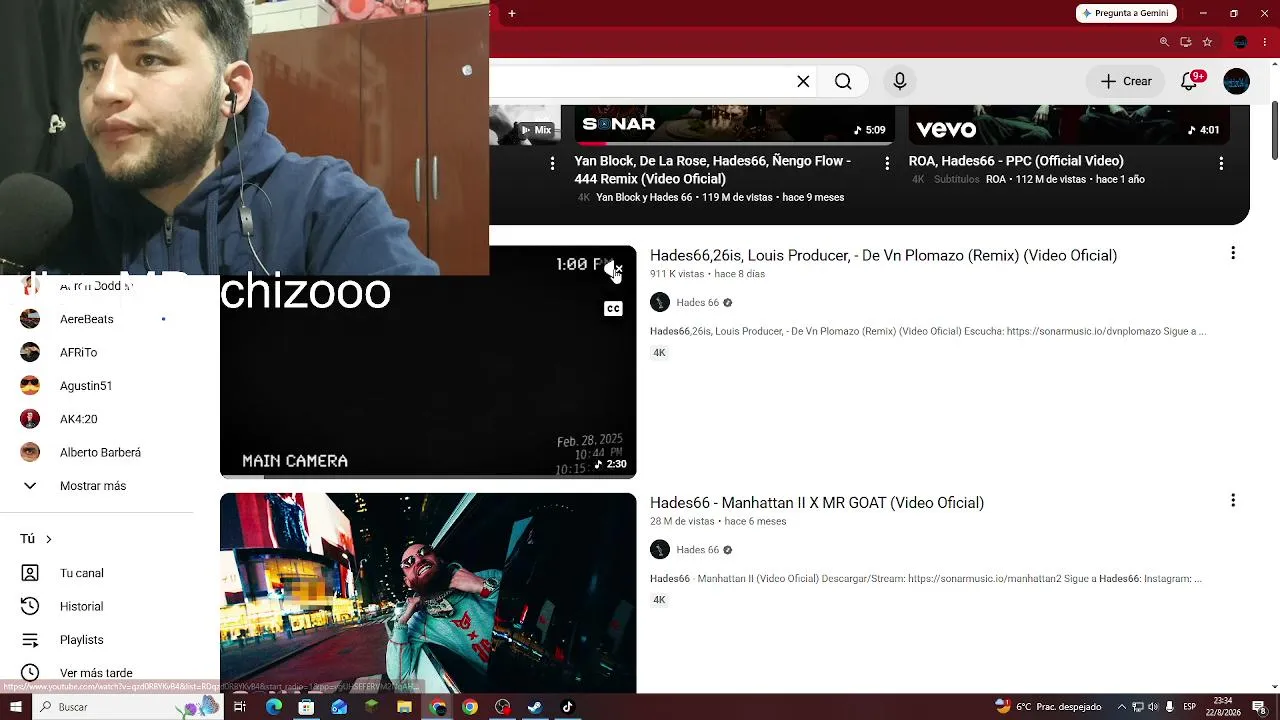Bookmark this page with the star icon

[x=1207, y=42]
